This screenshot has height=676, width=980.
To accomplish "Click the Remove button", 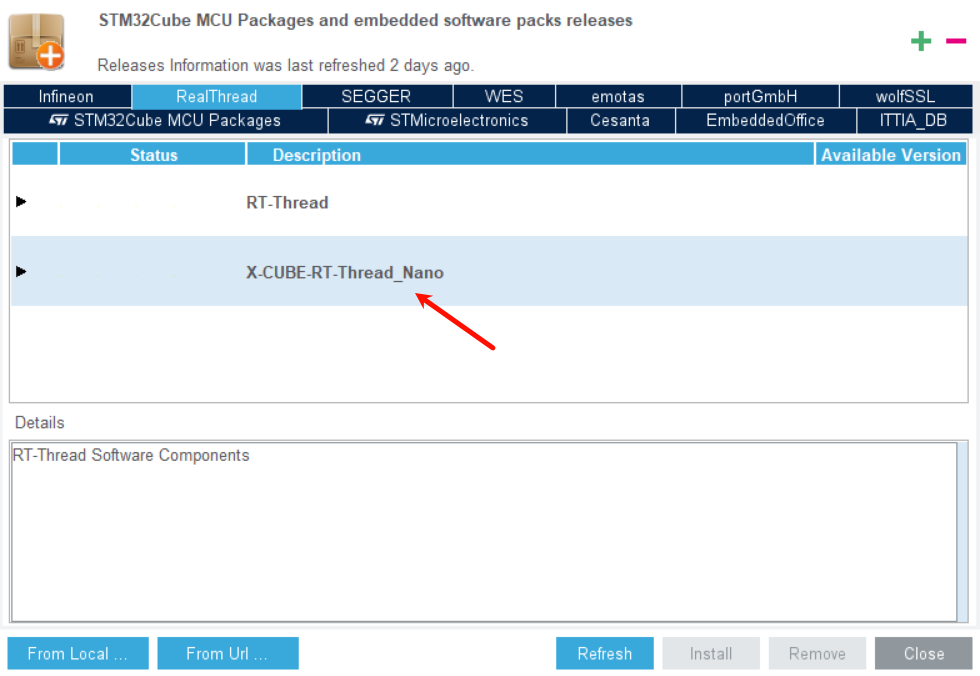I will click(817, 654).
